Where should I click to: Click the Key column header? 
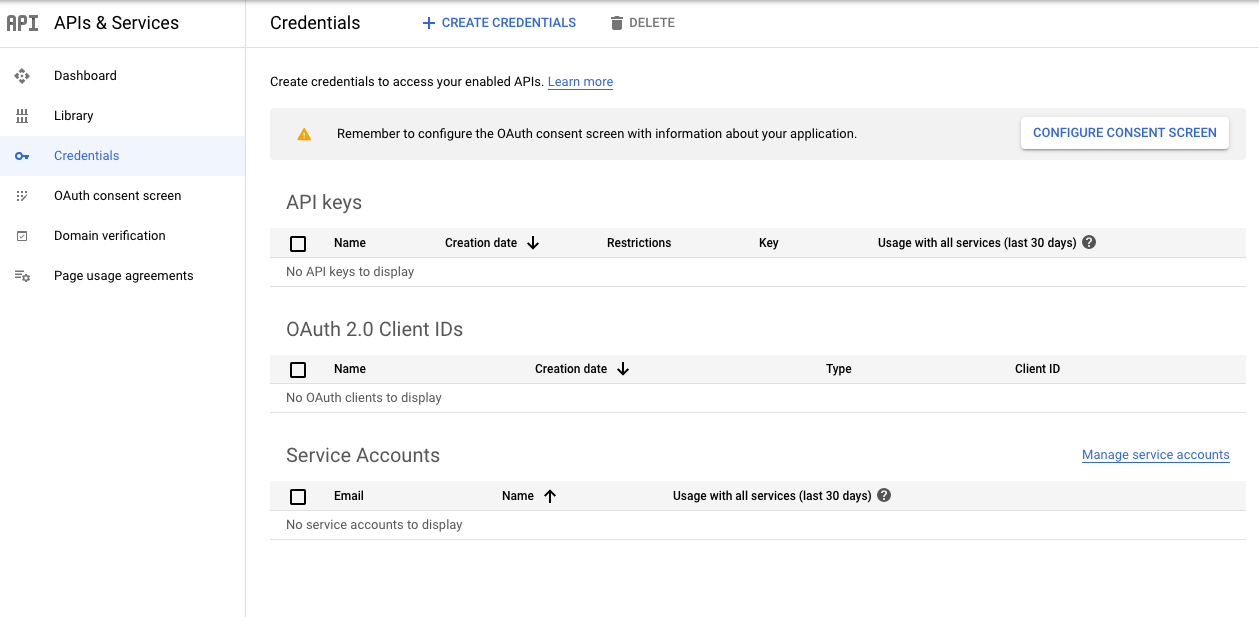click(x=768, y=243)
